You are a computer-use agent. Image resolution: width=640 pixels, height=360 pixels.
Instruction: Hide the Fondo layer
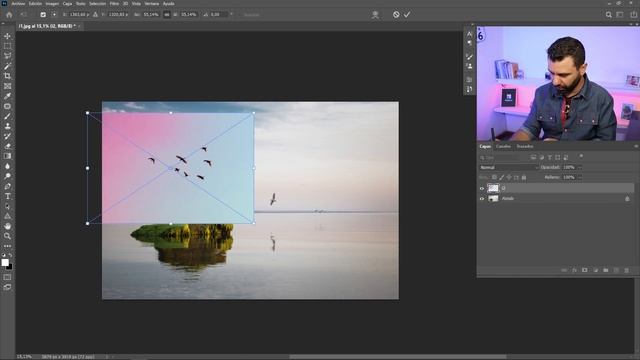pos(482,199)
